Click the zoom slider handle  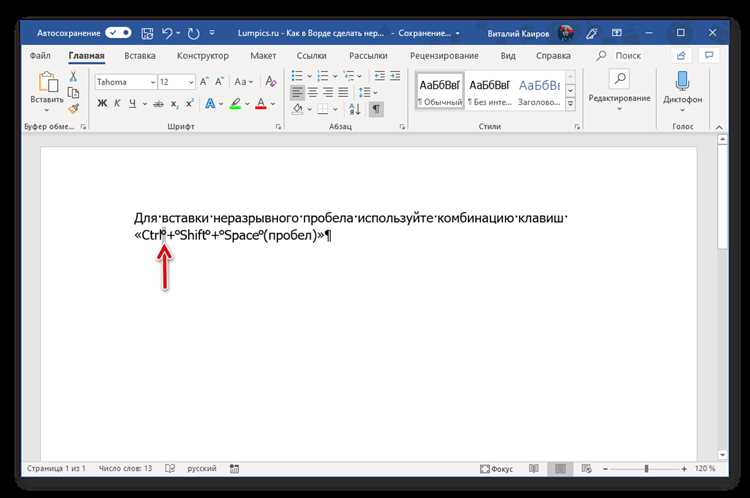point(646,469)
